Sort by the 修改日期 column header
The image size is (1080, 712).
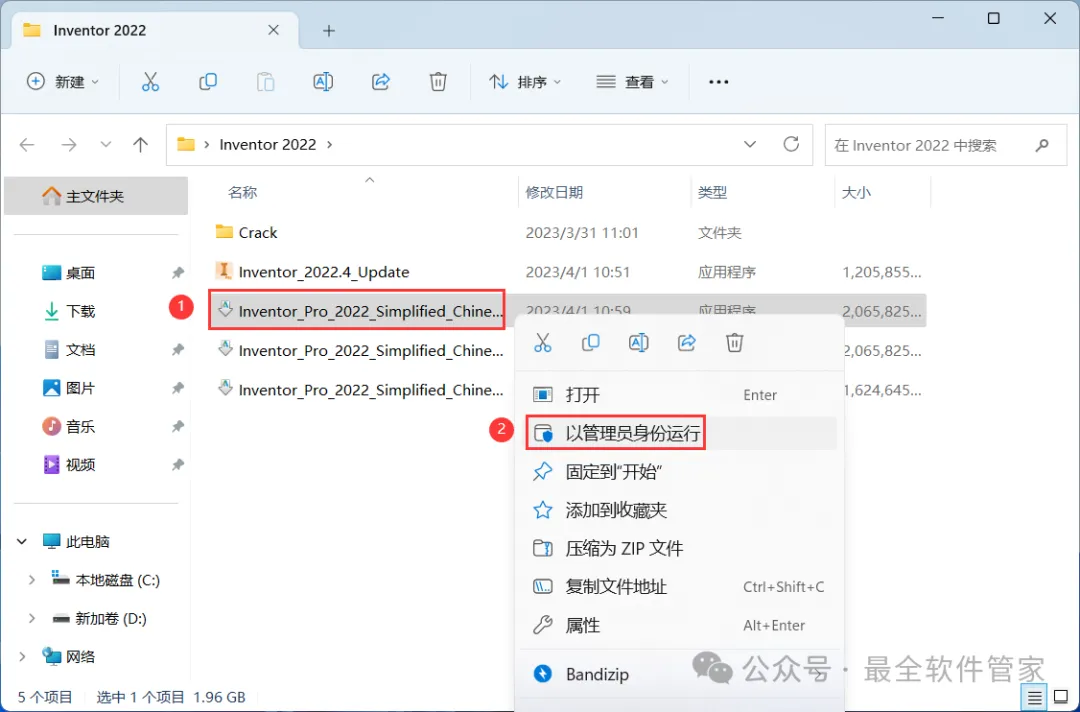tap(554, 192)
